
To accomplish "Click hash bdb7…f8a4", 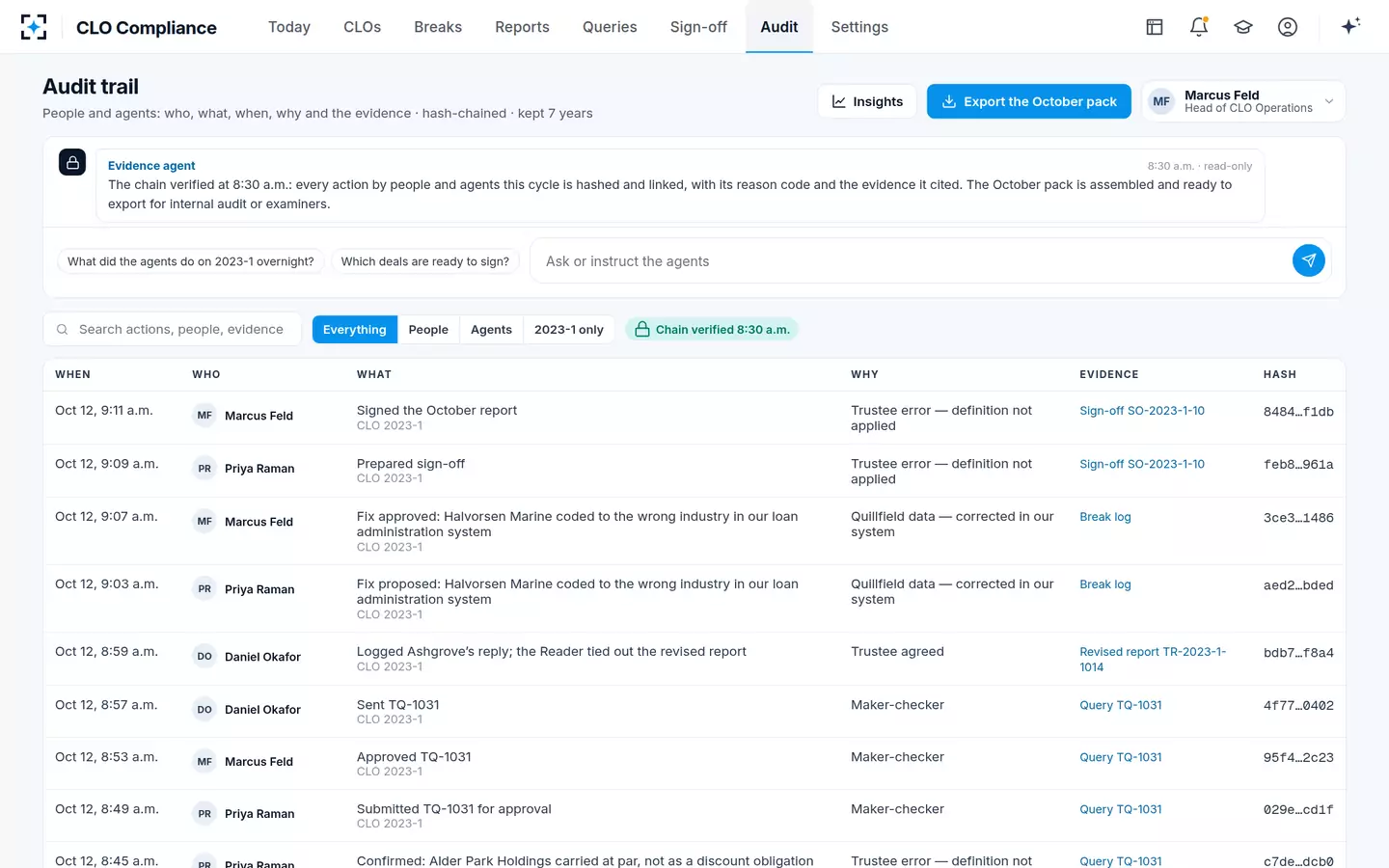I will [1298, 653].
